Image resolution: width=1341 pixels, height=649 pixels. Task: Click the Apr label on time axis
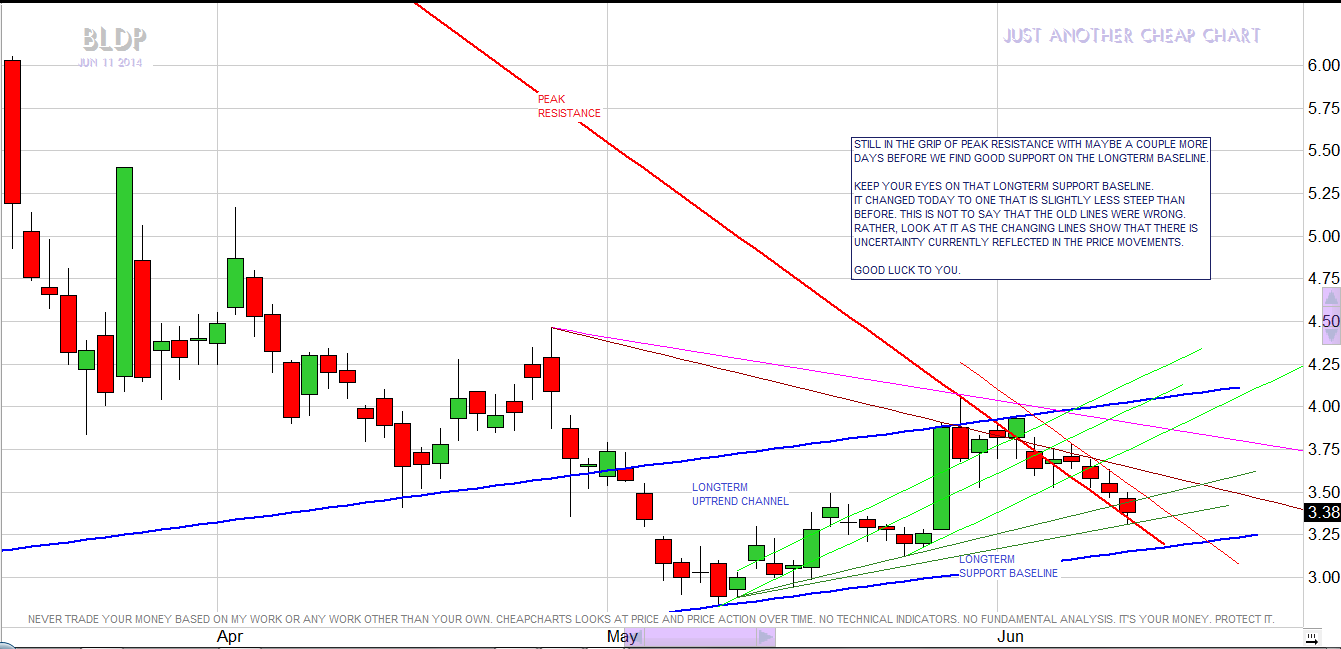230,637
